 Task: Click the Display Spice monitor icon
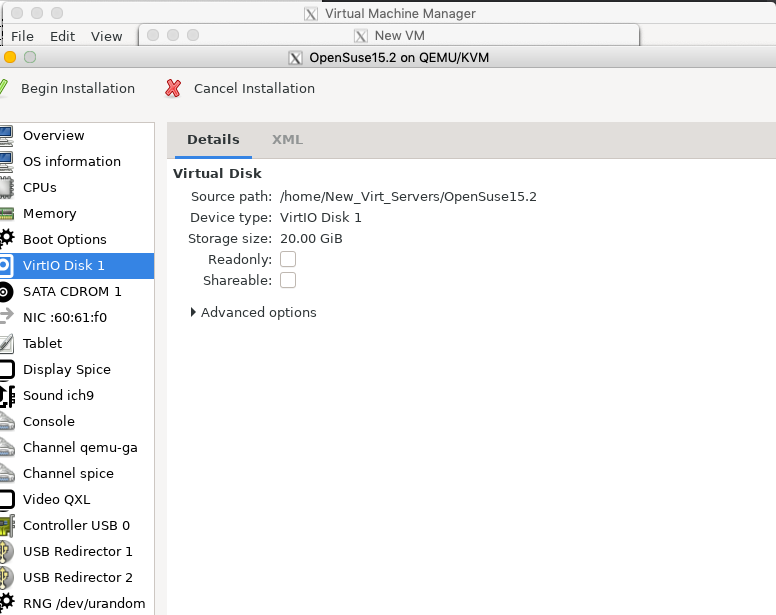pyautogui.click(x=7, y=370)
